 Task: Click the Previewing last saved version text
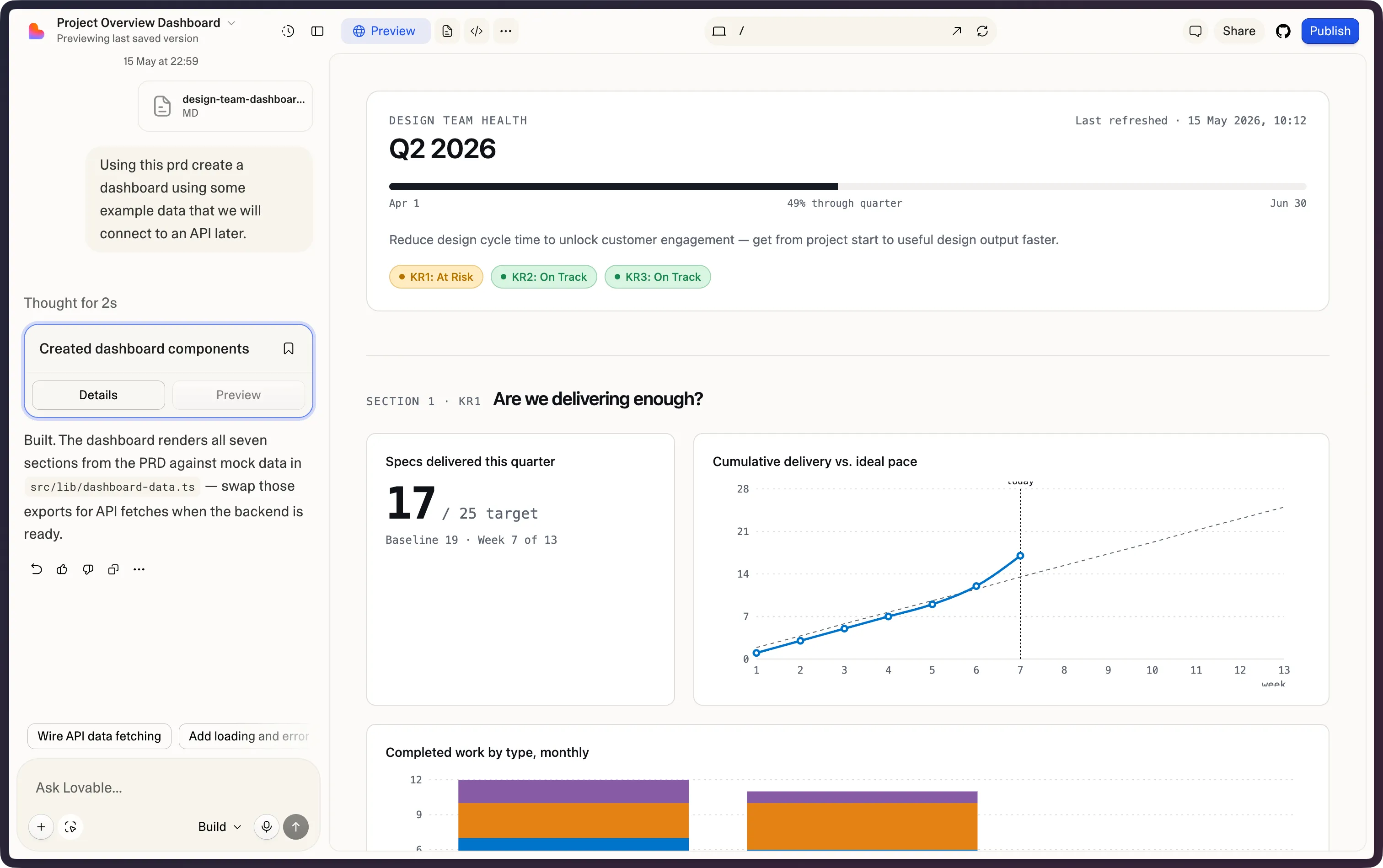128,38
